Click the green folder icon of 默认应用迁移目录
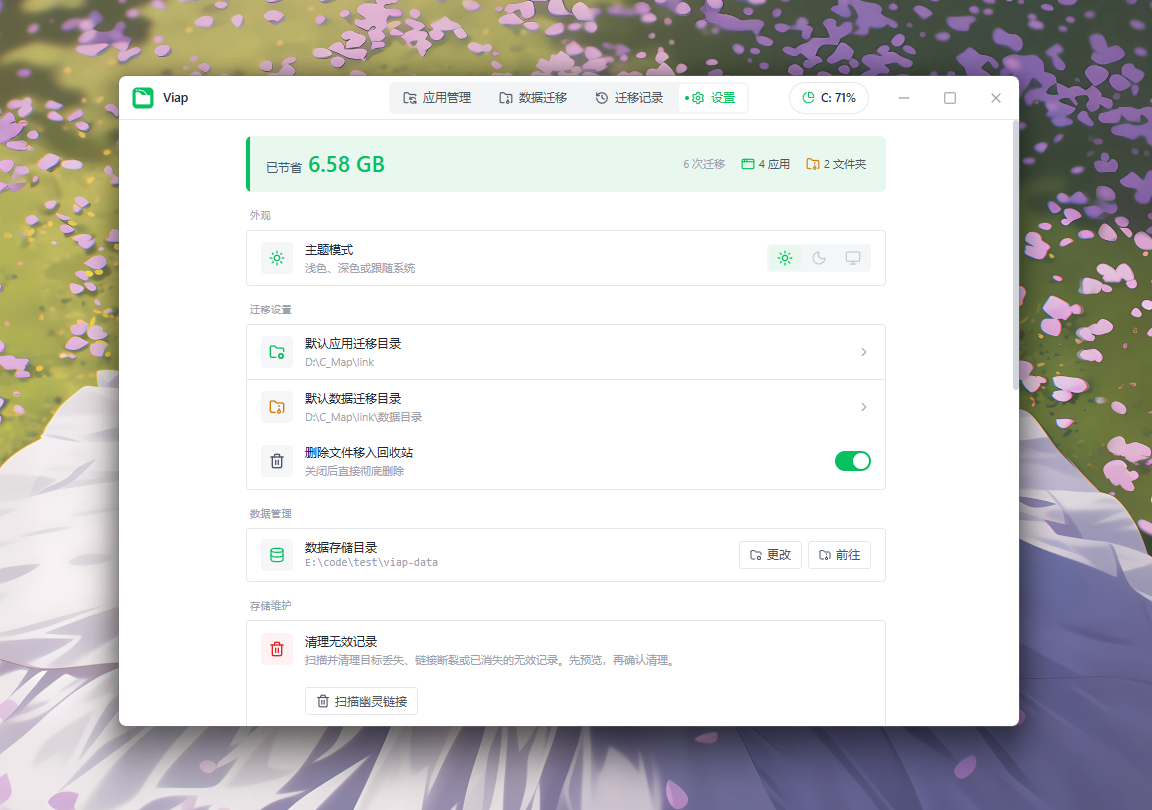 pos(277,352)
